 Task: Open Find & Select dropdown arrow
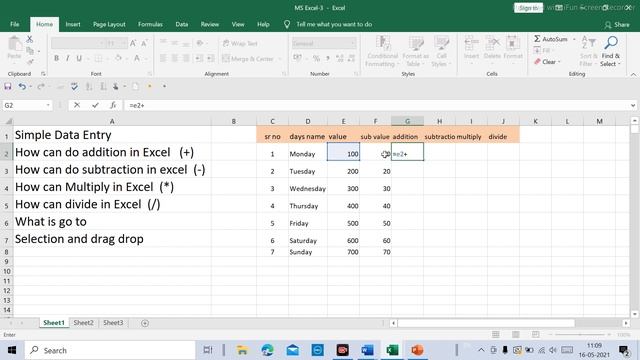[619, 64]
